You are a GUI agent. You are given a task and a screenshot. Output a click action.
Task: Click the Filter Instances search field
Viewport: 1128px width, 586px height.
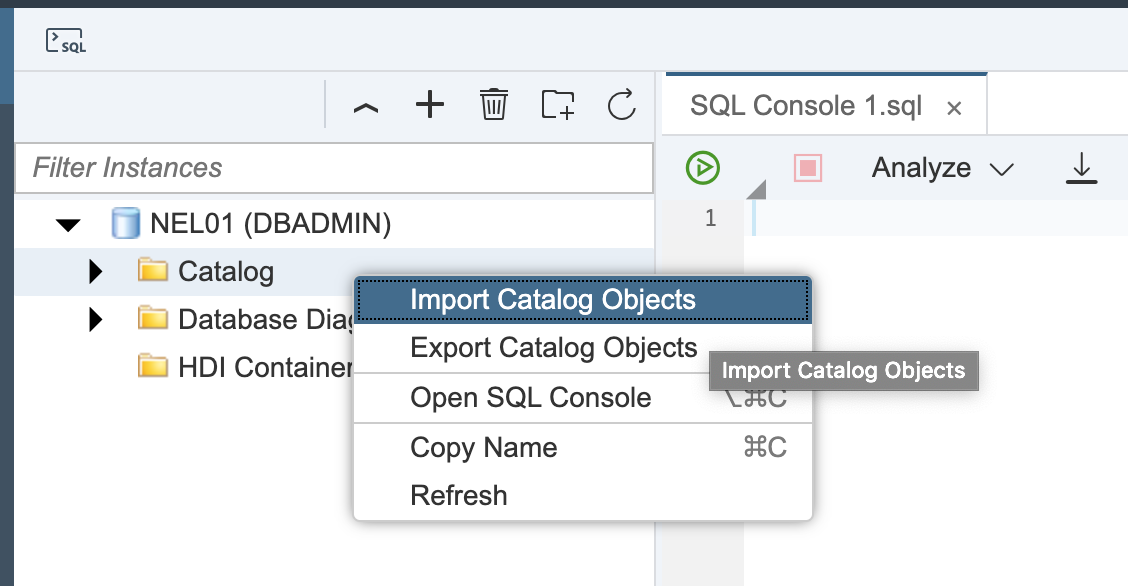[x=334, y=167]
